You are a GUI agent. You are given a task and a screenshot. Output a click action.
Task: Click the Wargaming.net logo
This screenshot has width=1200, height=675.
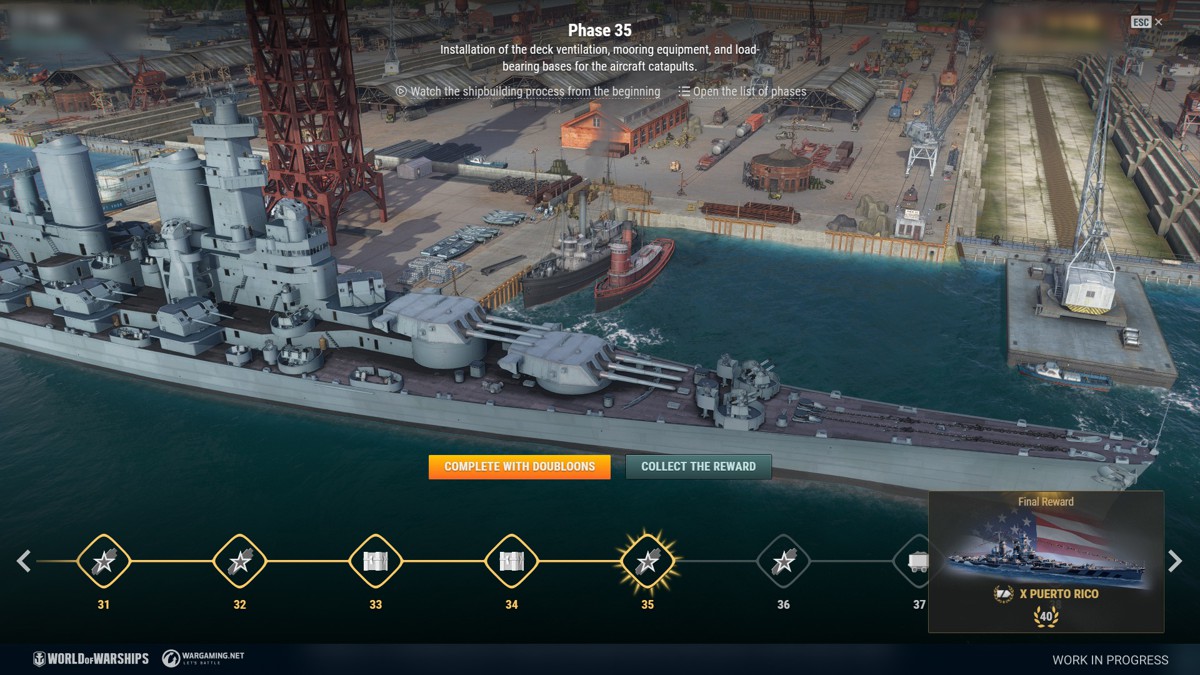pyautogui.click(x=203, y=658)
